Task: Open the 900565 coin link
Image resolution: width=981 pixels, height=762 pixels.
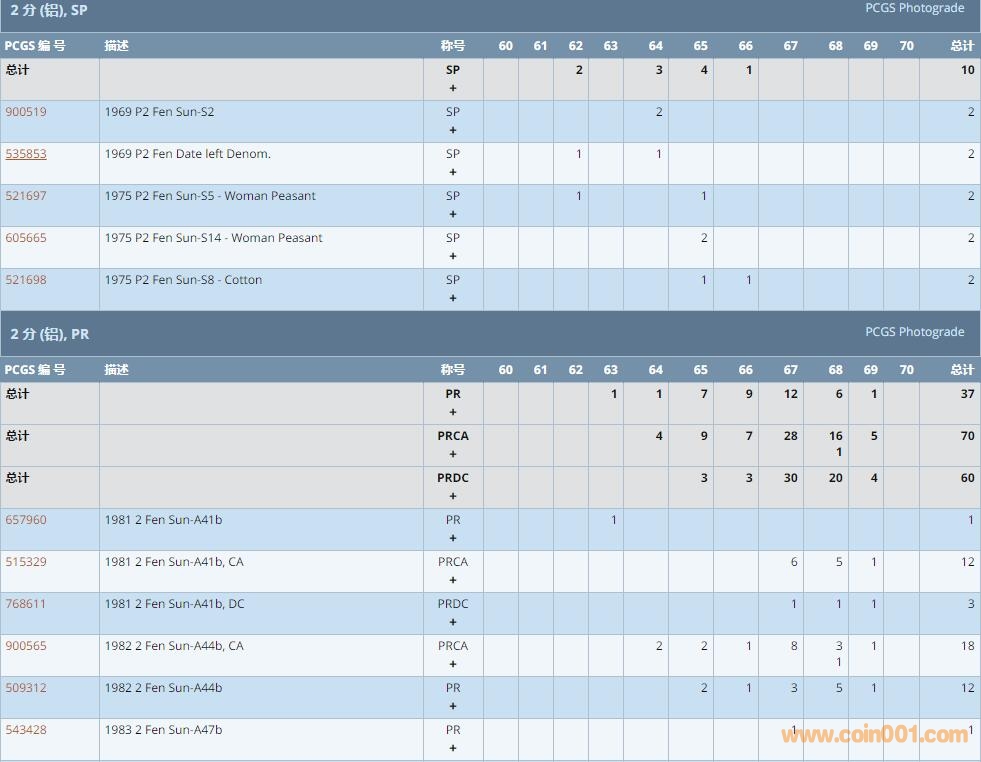Action: pyautogui.click(x=26, y=646)
